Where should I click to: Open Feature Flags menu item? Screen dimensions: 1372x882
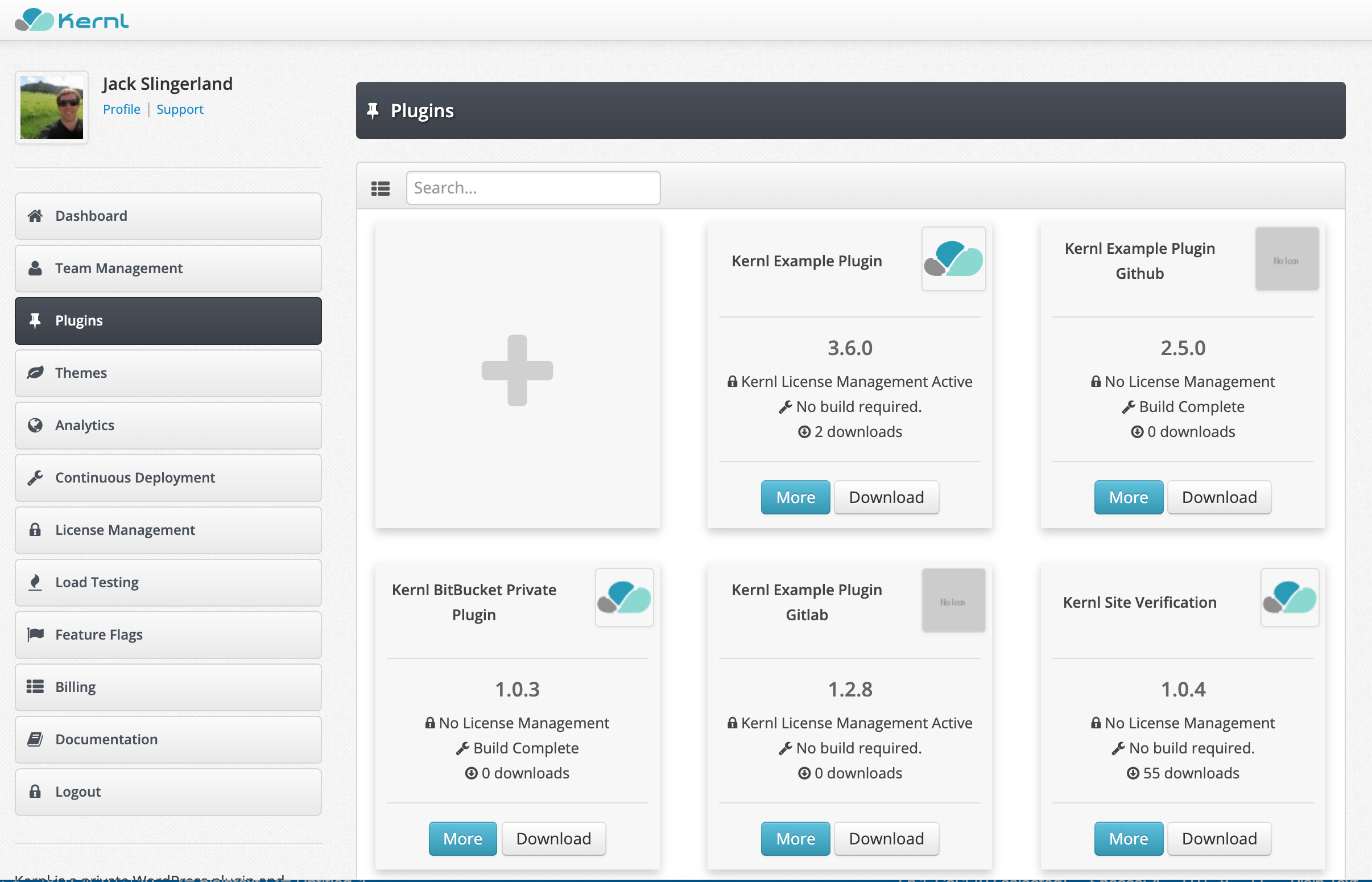(x=168, y=634)
